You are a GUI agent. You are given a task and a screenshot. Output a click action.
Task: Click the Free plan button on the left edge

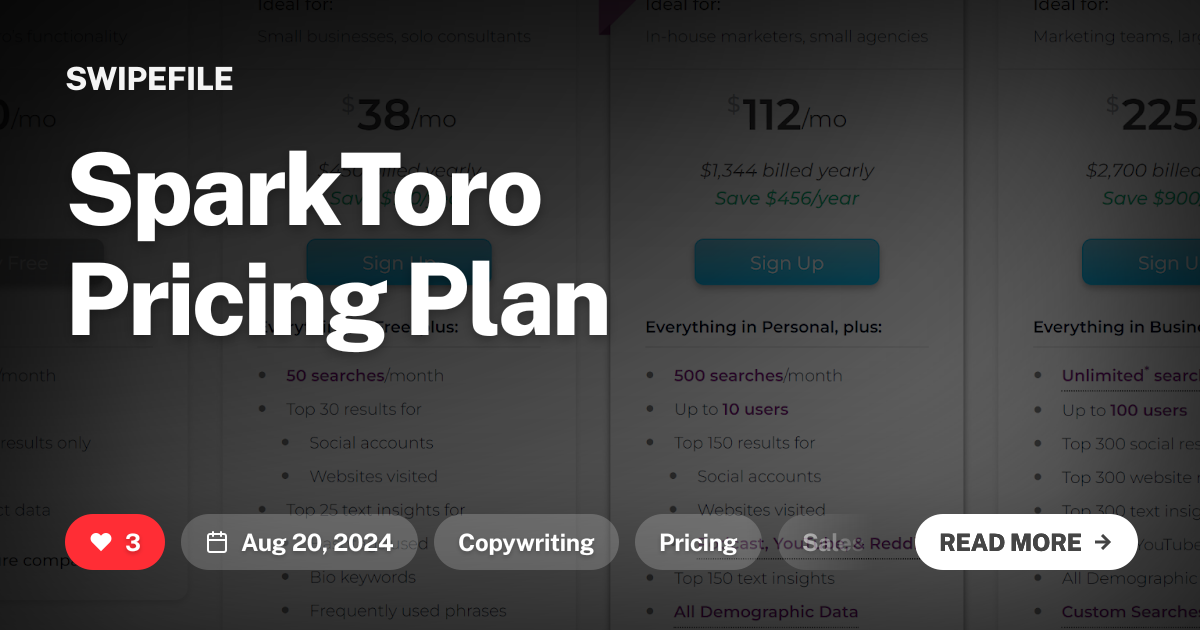pyautogui.click(x=40, y=262)
